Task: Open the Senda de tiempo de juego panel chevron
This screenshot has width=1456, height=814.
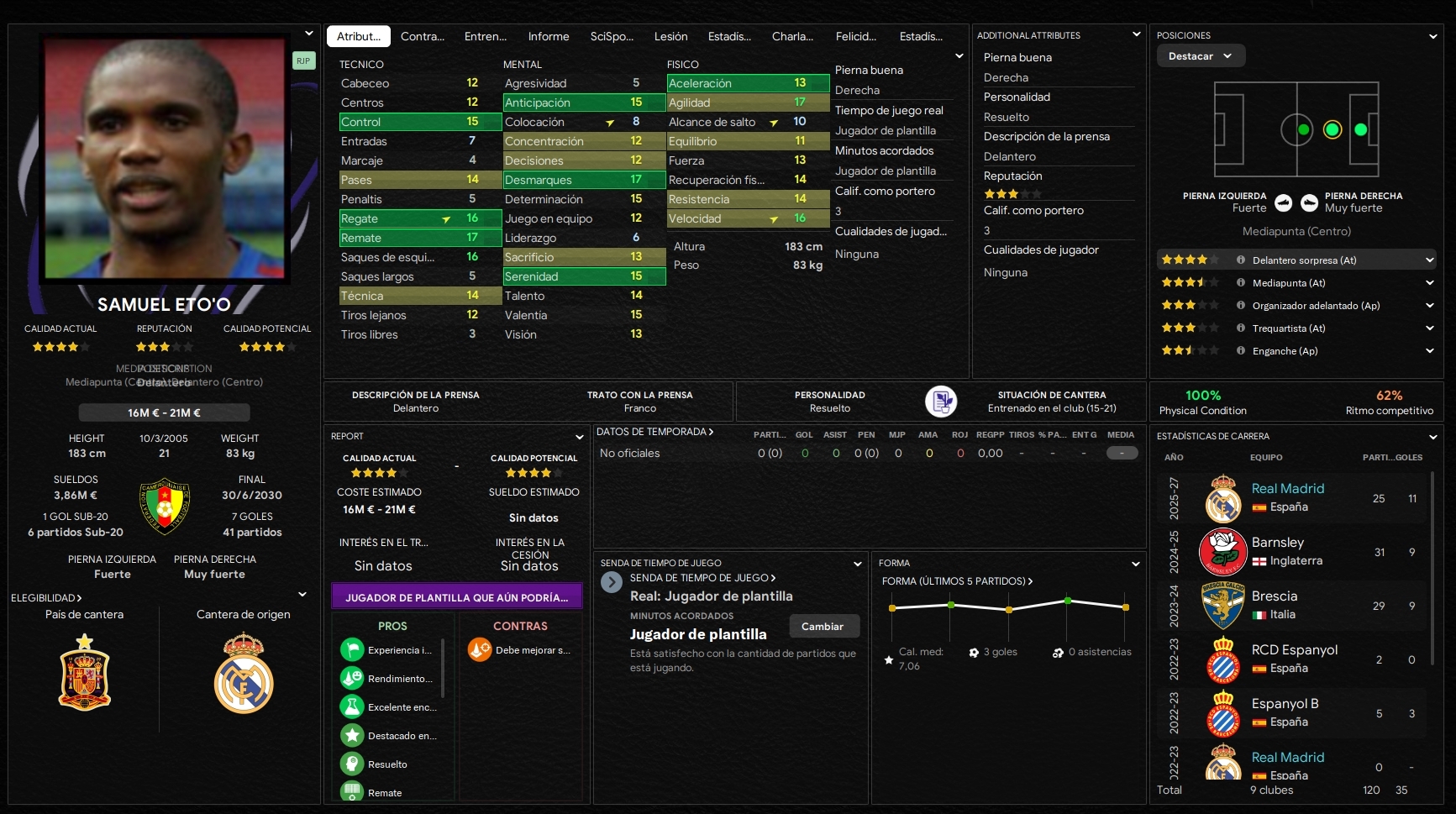Action: tap(858, 564)
